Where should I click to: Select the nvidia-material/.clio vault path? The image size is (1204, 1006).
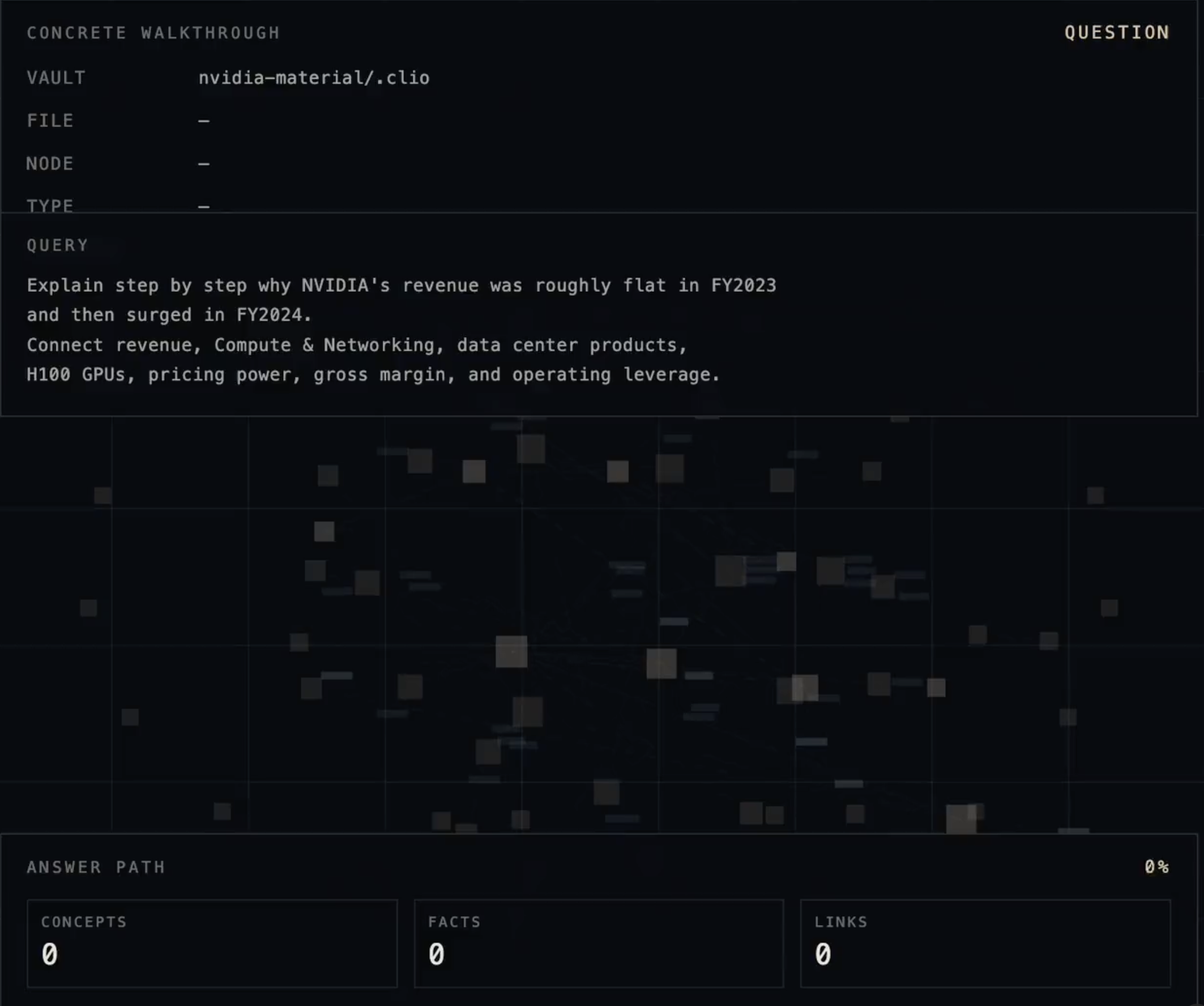[314, 78]
